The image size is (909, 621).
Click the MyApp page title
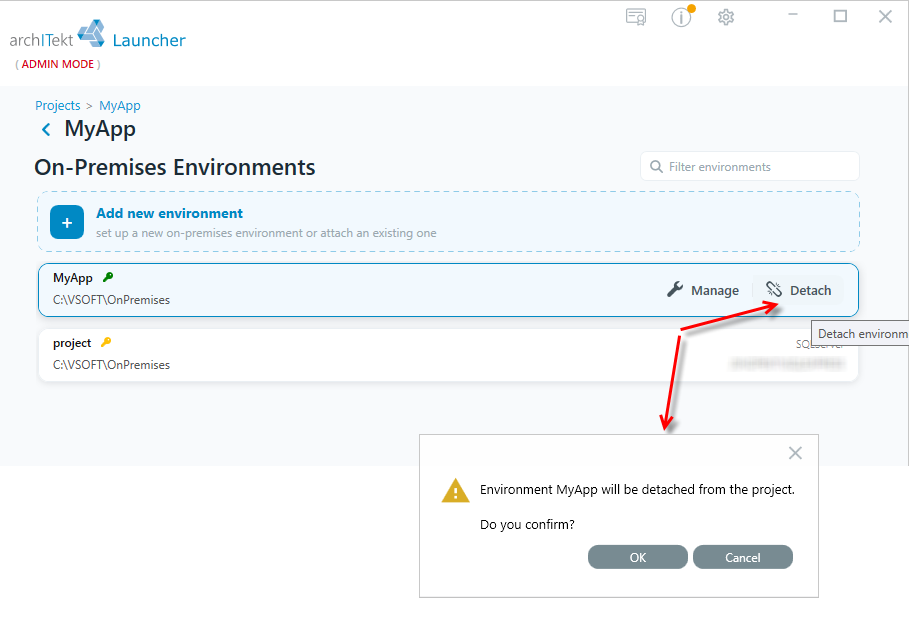[100, 129]
